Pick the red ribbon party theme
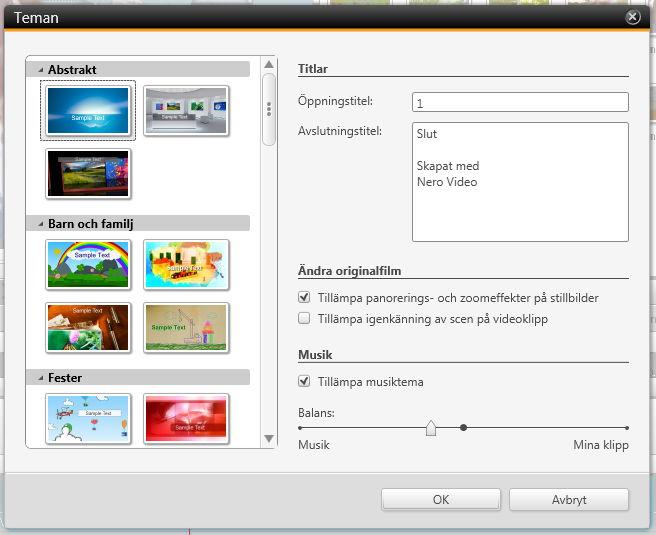 click(x=186, y=418)
